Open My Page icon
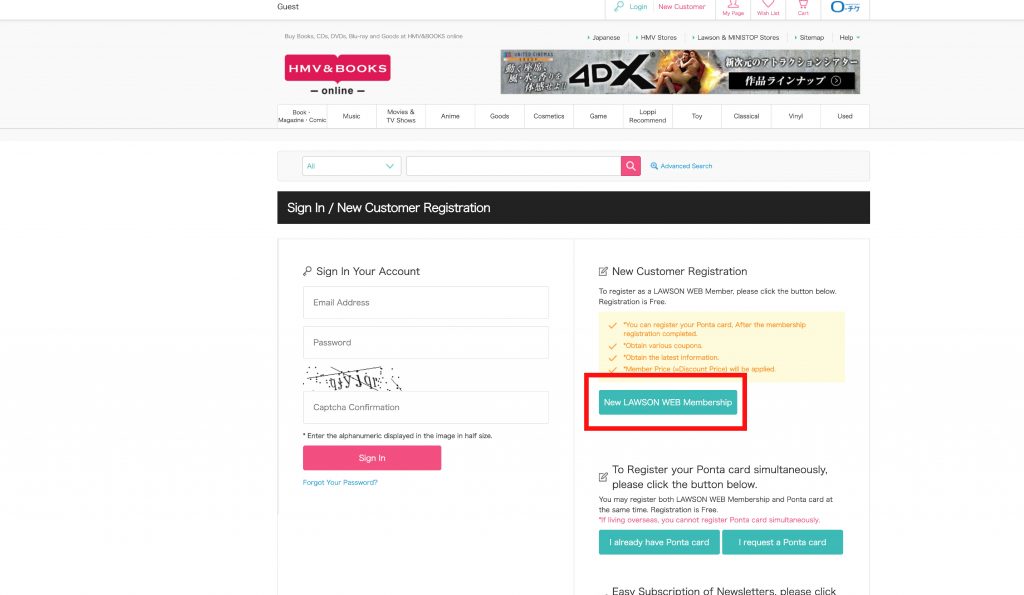 (x=733, y=7)
